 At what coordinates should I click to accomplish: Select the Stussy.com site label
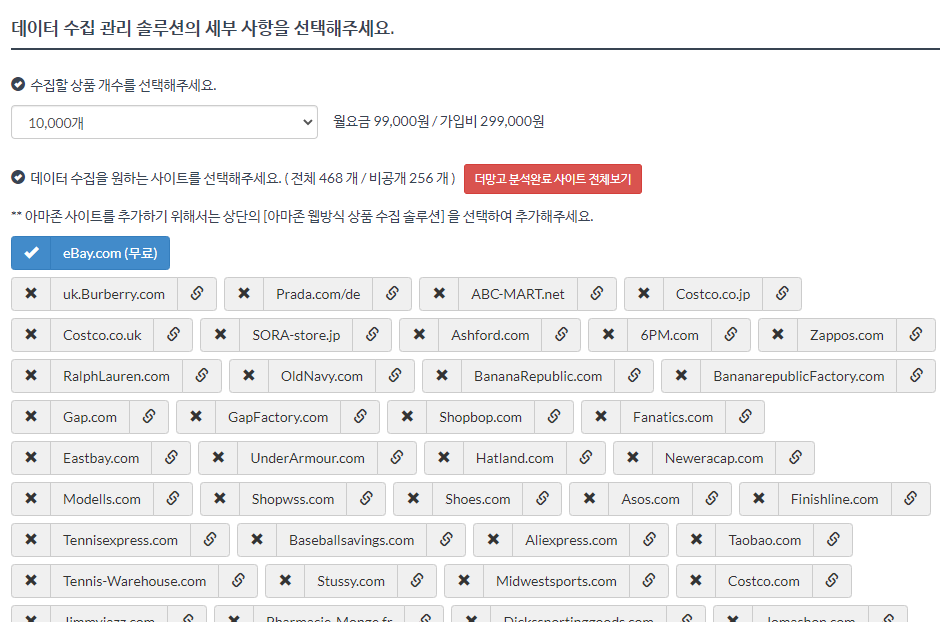pyautogui.click(x=351, y=581)
